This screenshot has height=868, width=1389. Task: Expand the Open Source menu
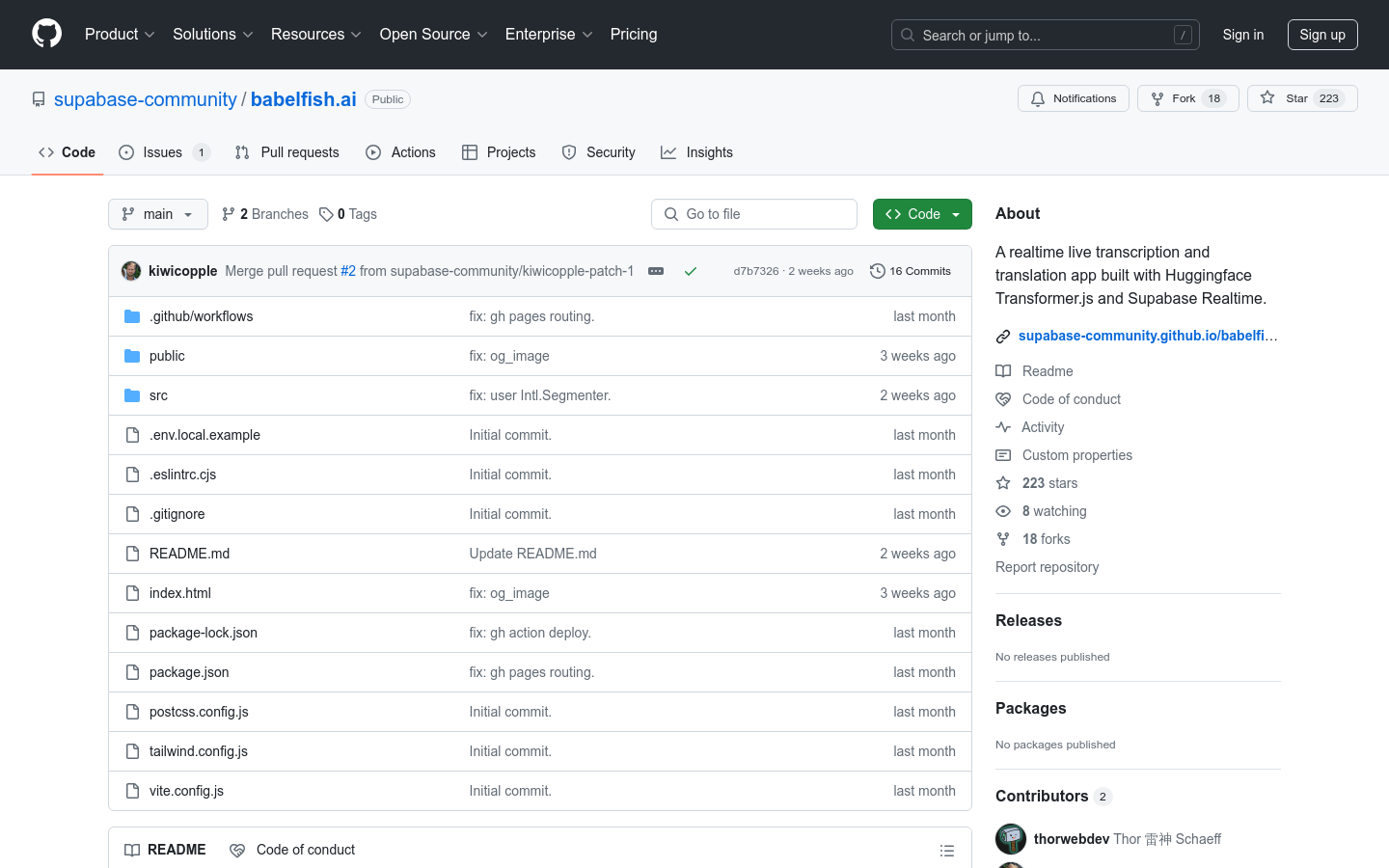click(x=434, y=34)
